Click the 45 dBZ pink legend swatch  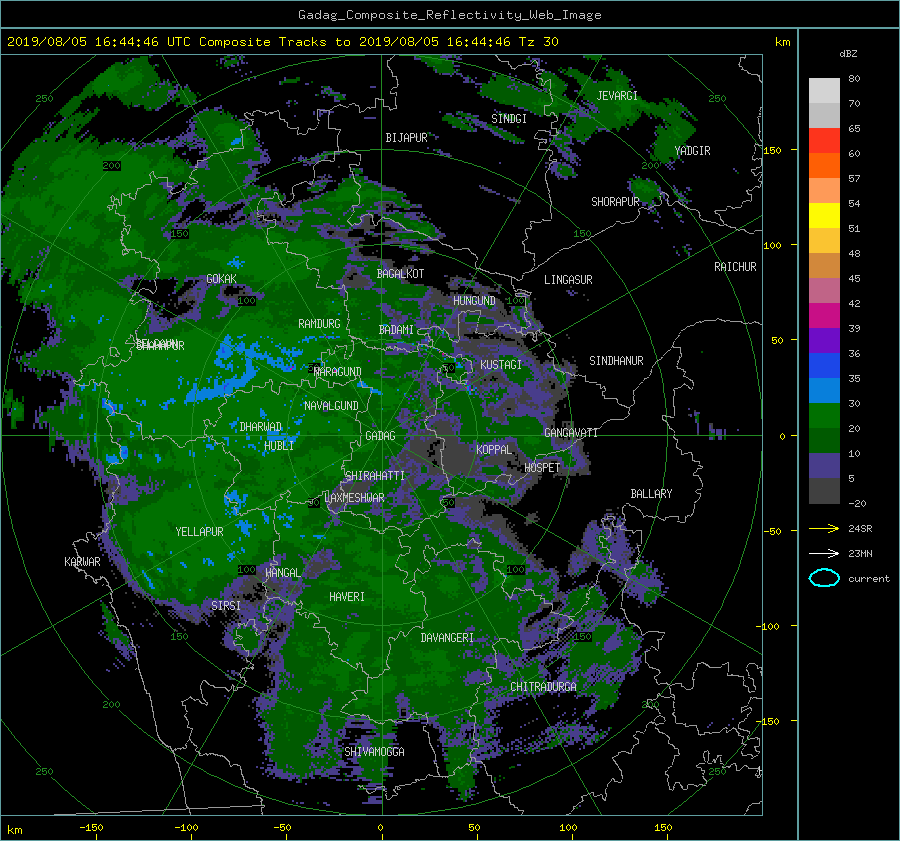pyautogui.click(x=824, y=290)
